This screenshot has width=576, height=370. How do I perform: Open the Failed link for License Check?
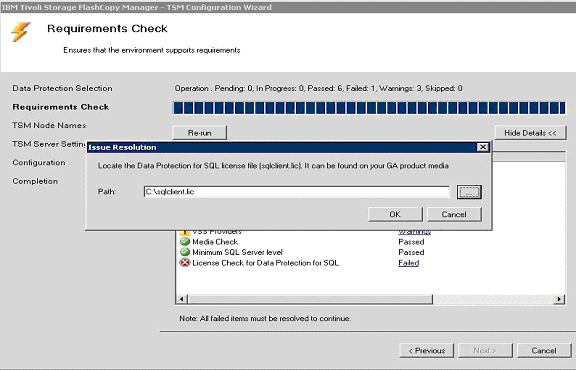coord(408,263)
